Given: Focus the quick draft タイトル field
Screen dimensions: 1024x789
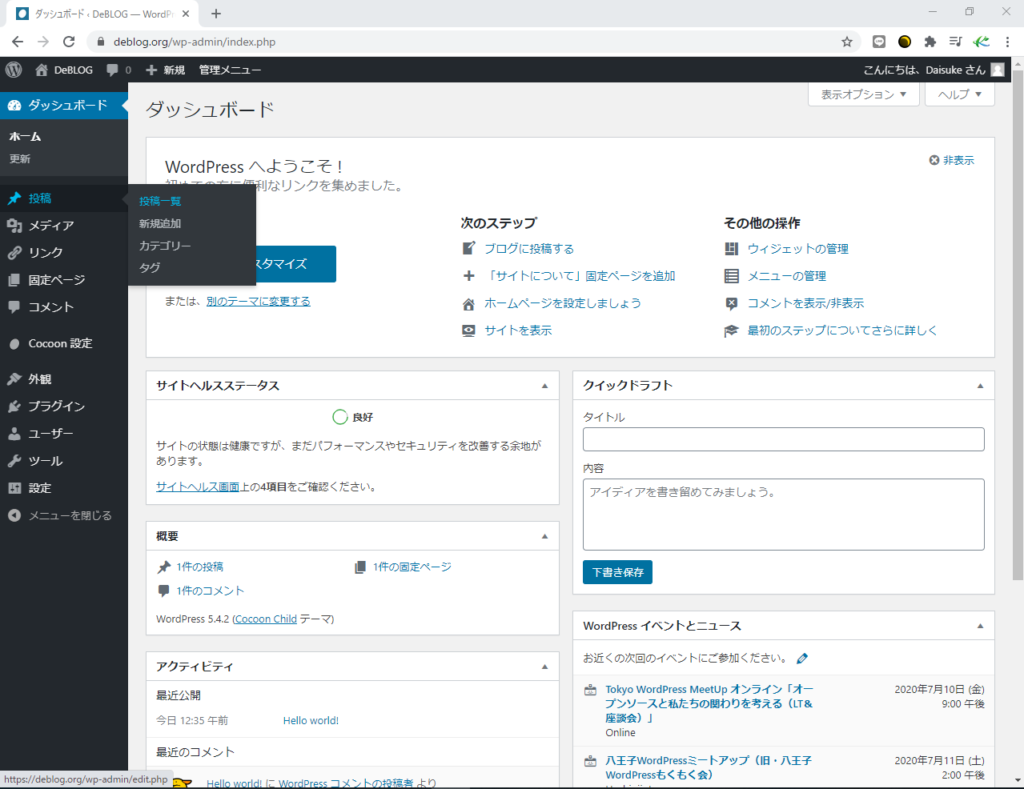Looking at the screenshot, I should tap(783, 439).
